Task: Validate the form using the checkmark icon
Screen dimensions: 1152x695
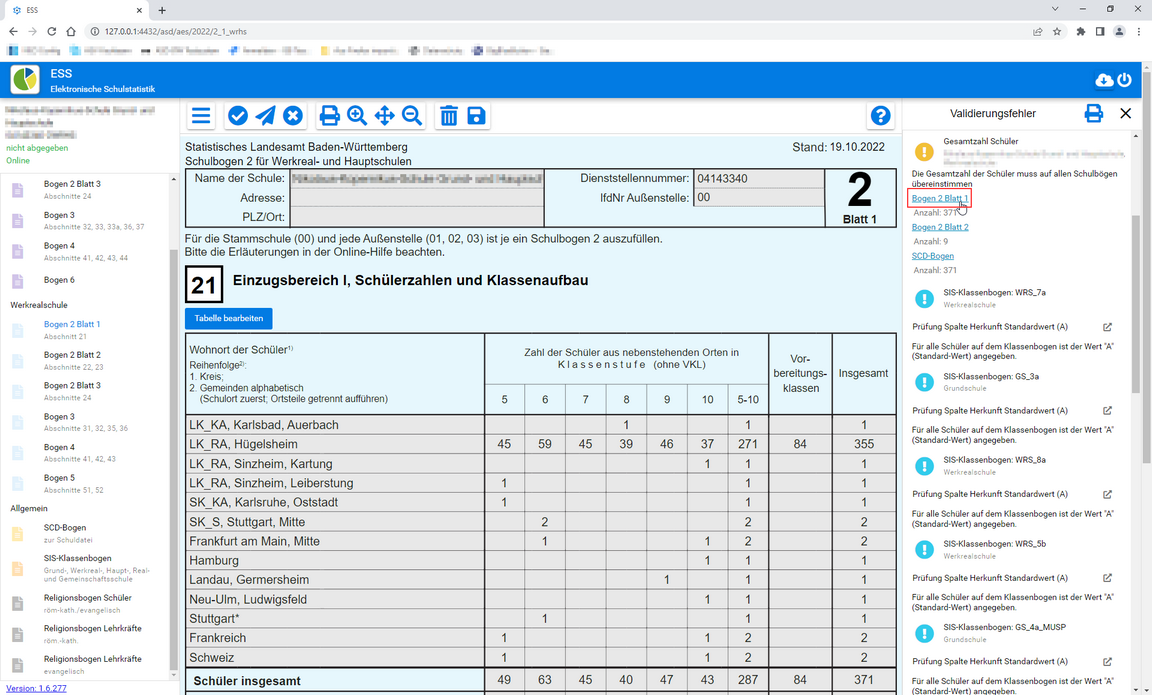Action: (238, 115)
